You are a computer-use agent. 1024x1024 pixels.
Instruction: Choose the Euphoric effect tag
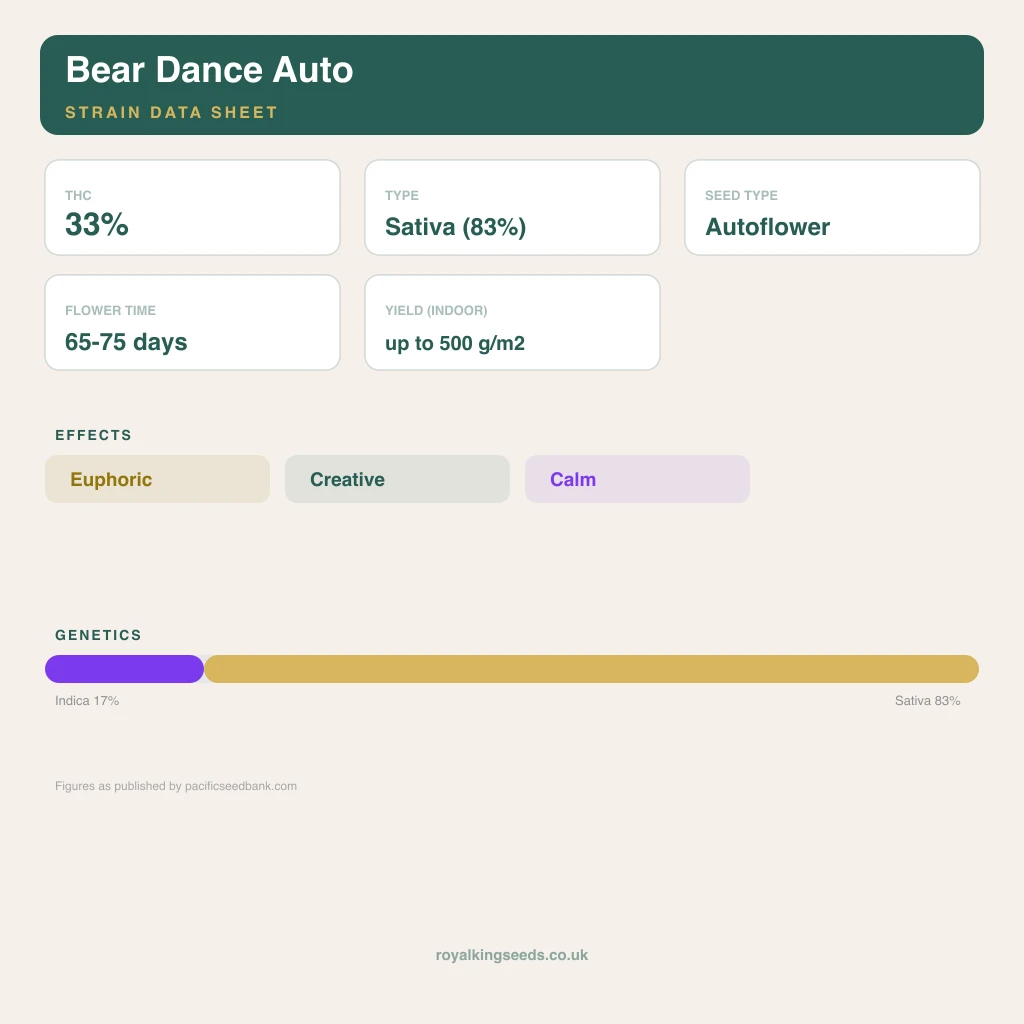157,479
